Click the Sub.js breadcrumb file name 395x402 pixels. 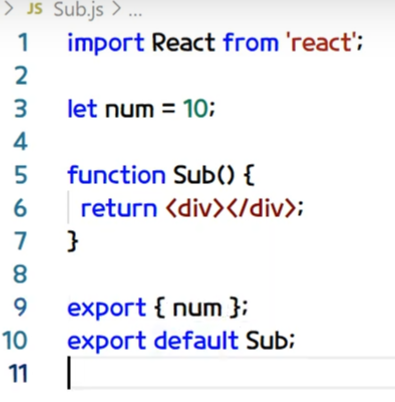click(x=79, y=10)
